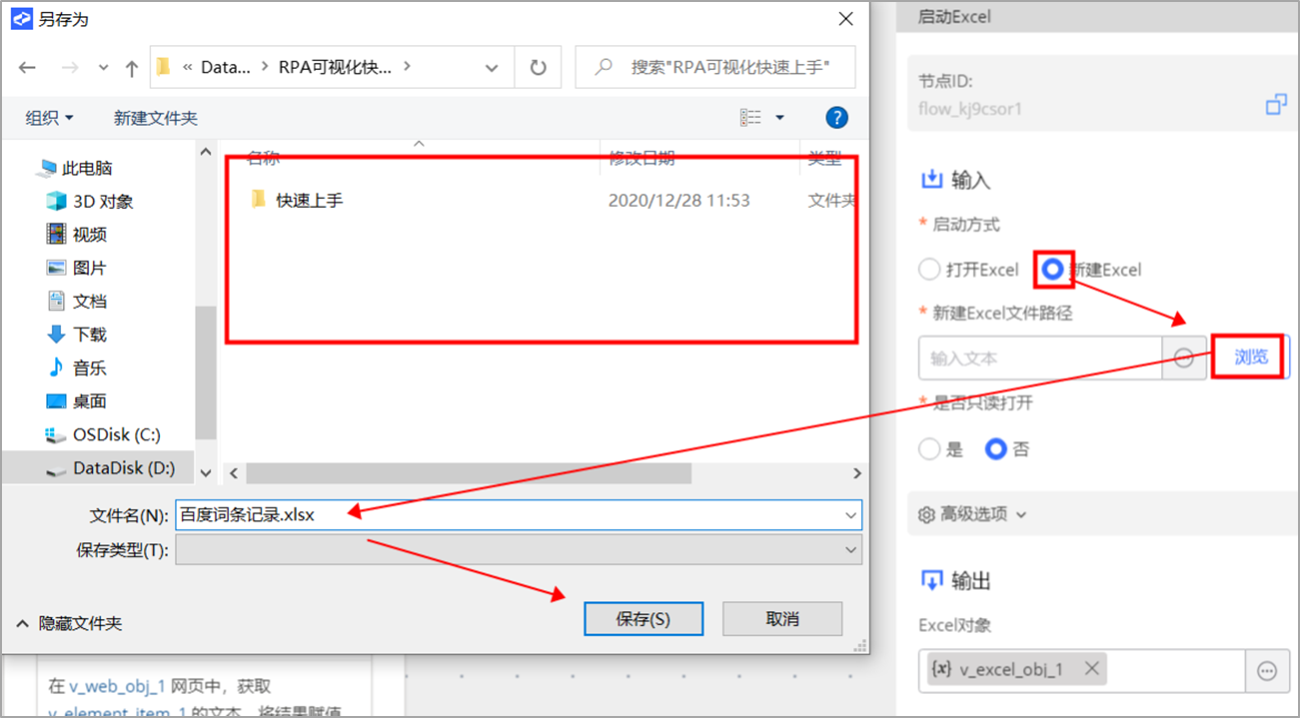The height and width of the screenshot is (718, 1300).
Task: Click the 保存(S) button
Action: 643,619
